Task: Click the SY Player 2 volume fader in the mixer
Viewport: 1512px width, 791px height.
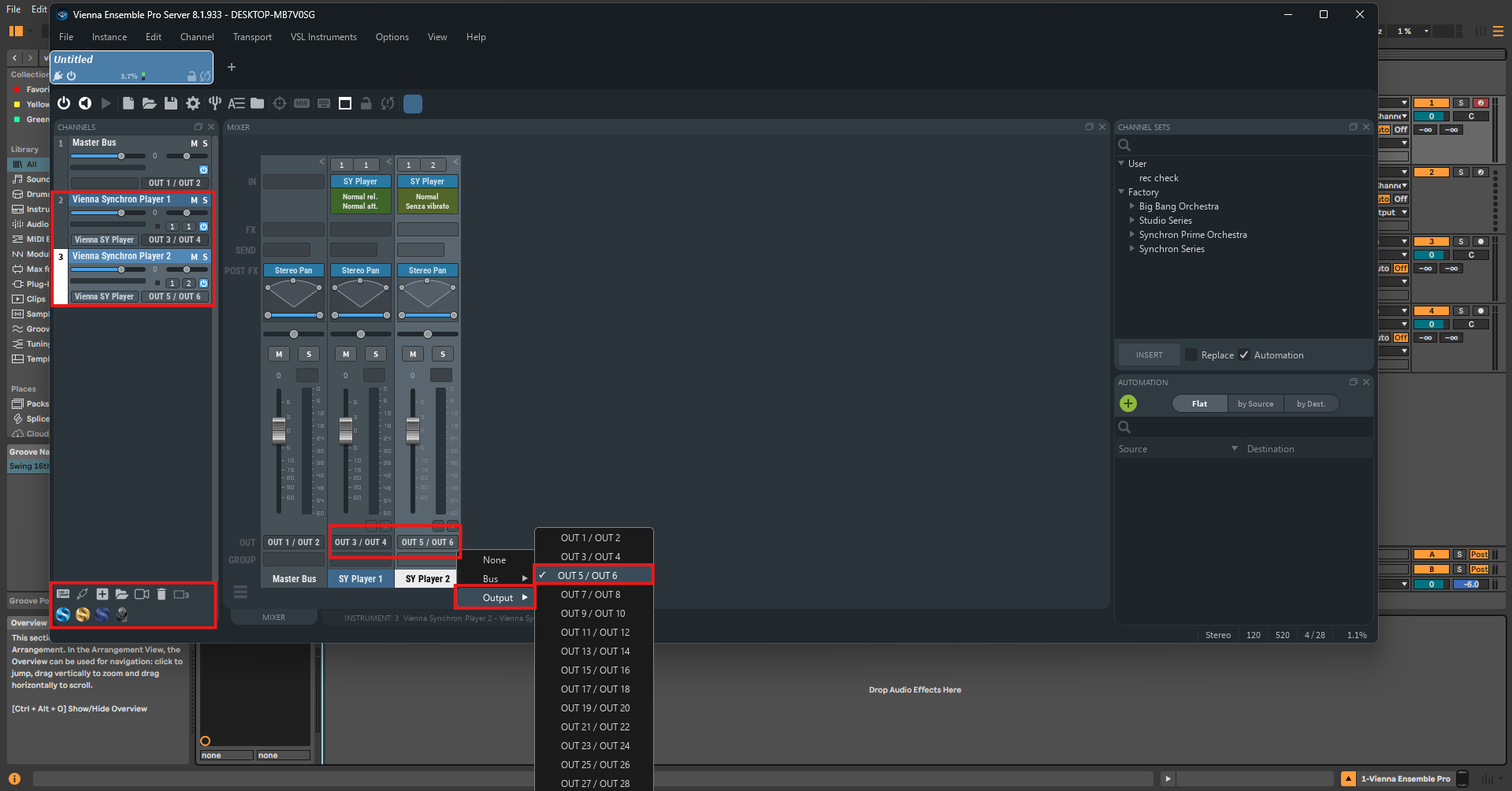Action: 413,430
